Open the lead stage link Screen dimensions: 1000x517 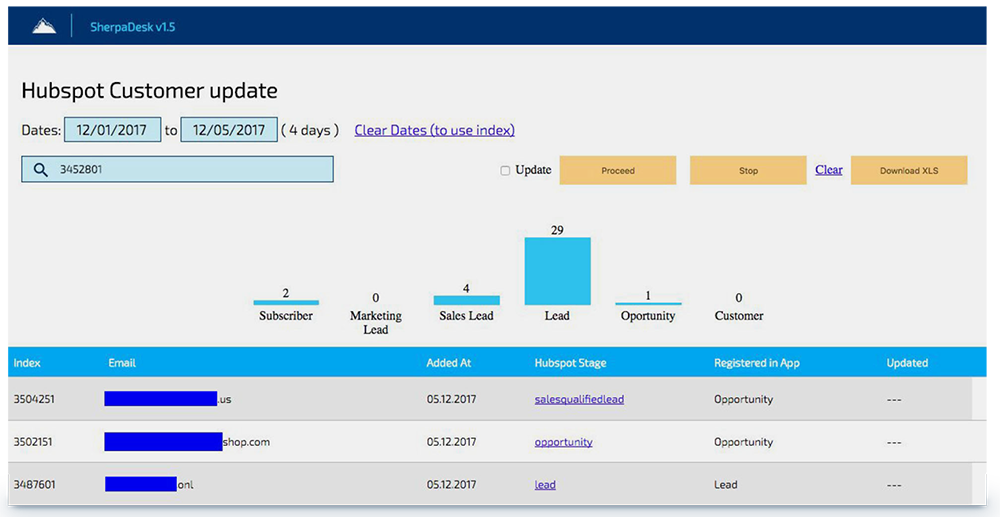[x=545, y=484]
